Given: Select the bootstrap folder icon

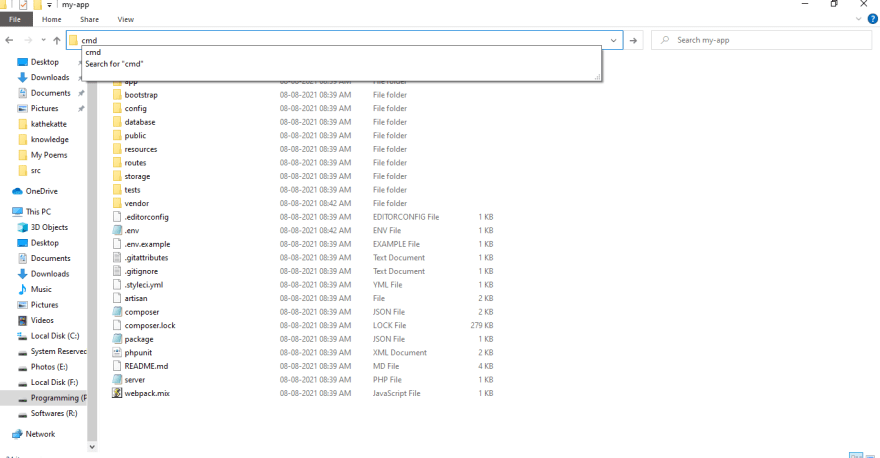Looking at the screenshot, I should click(117, 95).
